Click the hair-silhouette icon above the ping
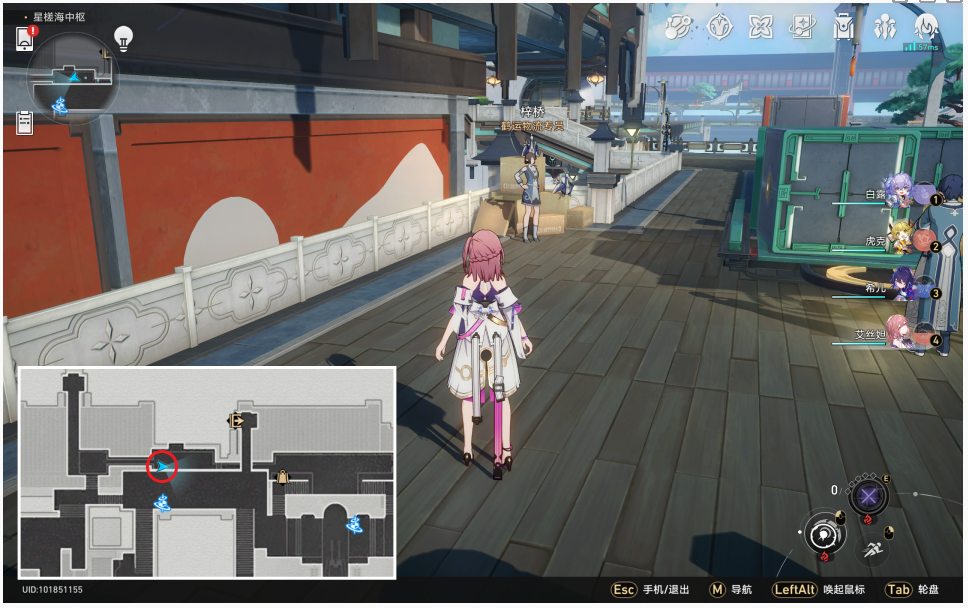The height and width of the screenshot is (608, 968). [x=926, y=26]
